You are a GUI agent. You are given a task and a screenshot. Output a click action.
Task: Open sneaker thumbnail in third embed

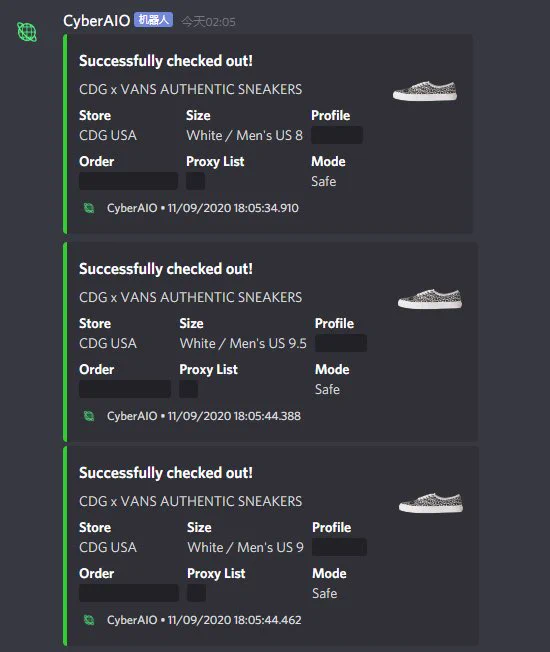pos(431,503)
